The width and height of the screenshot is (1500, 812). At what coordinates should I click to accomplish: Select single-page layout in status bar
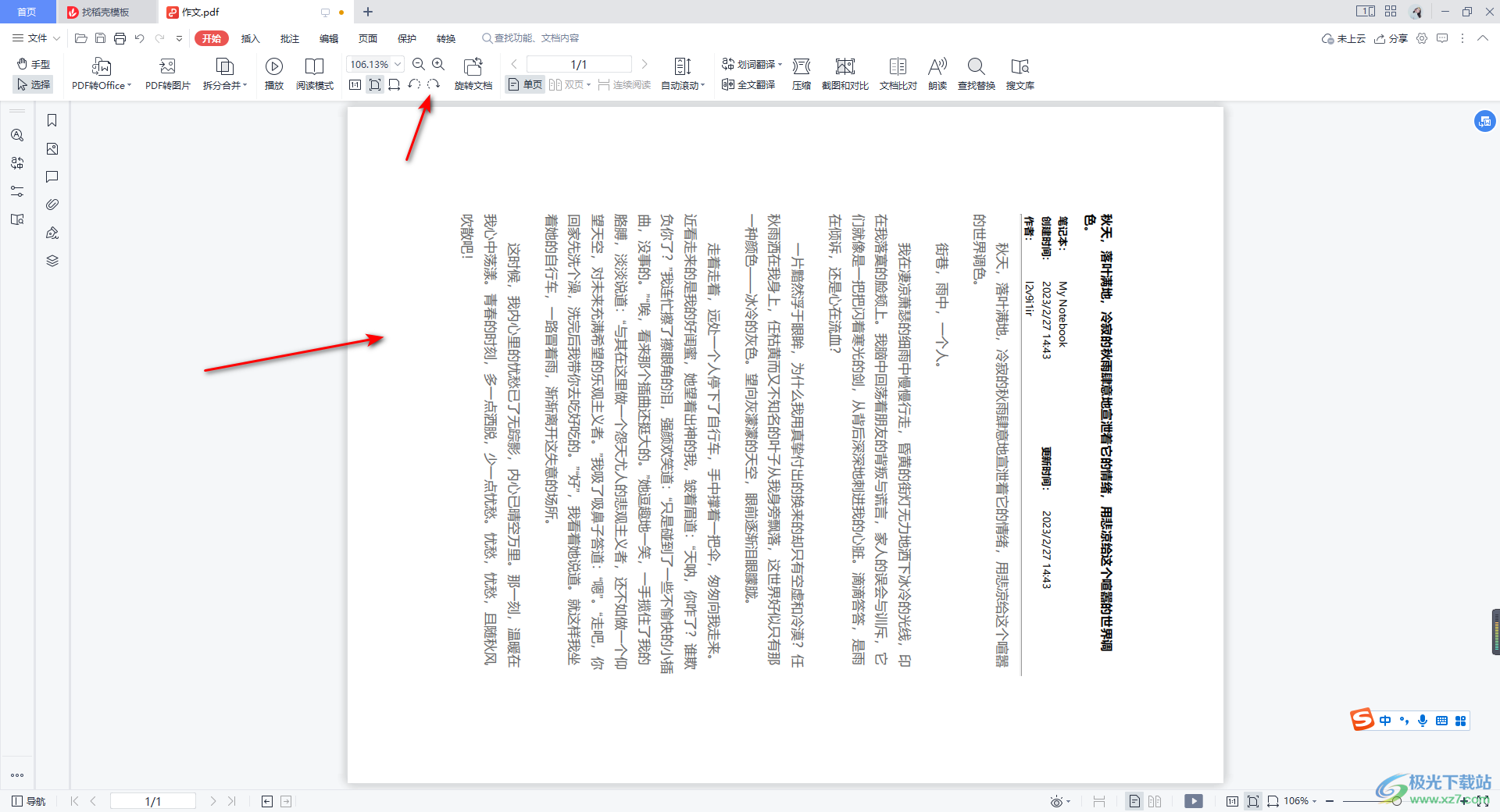coord(1134,801)
